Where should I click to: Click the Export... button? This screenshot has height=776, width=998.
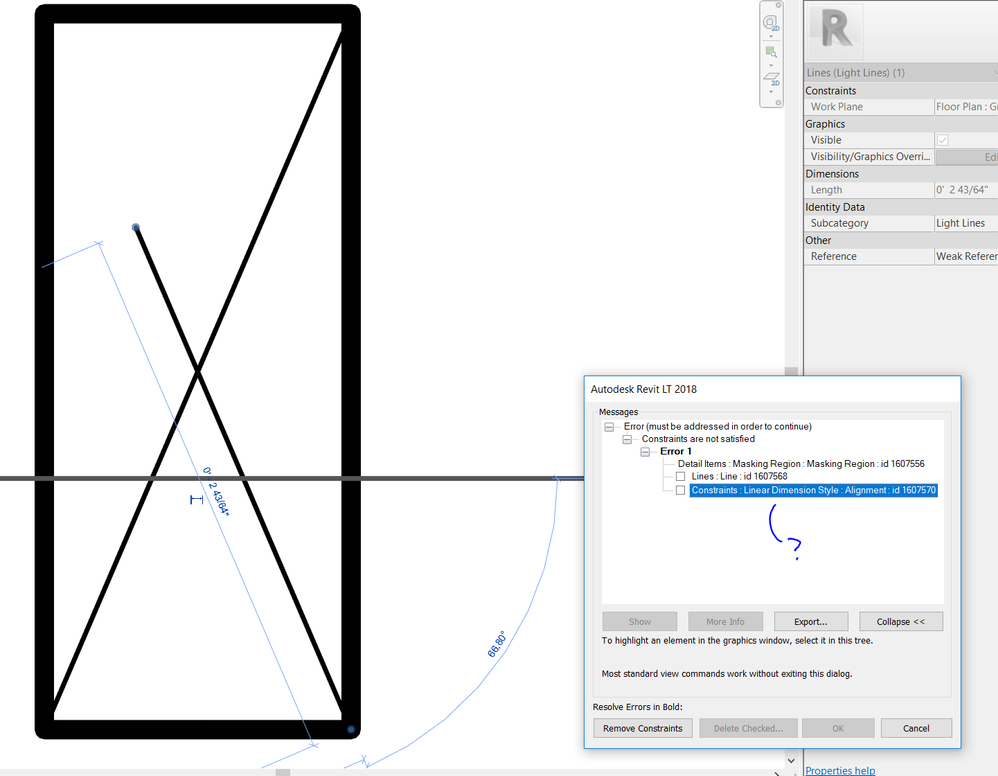click(x=811, y=621)
